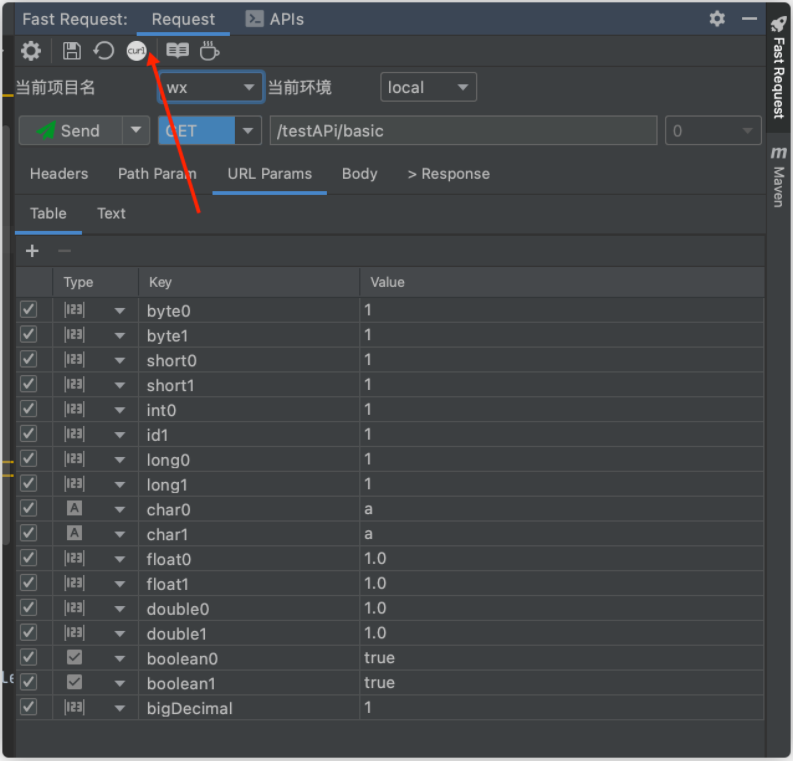Expand the environment dropdown showing local
The width and height of the screenshot is (793, 761).
tap(428, 88)
